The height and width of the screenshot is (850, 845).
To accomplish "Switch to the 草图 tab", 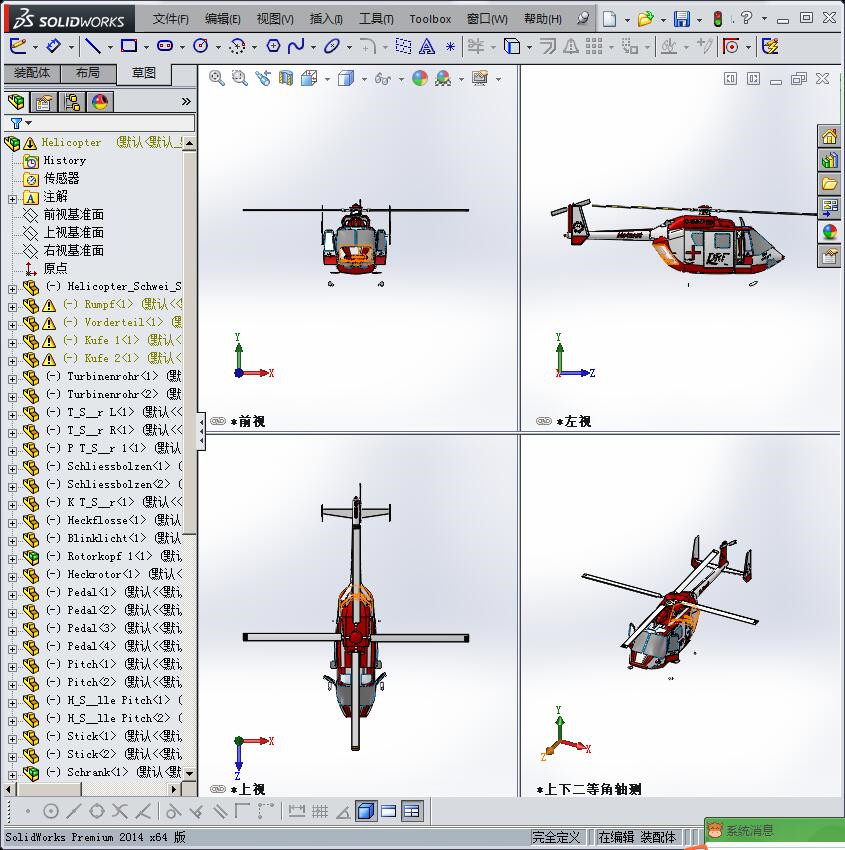I will pyautogui.click(x=144, y=74).
